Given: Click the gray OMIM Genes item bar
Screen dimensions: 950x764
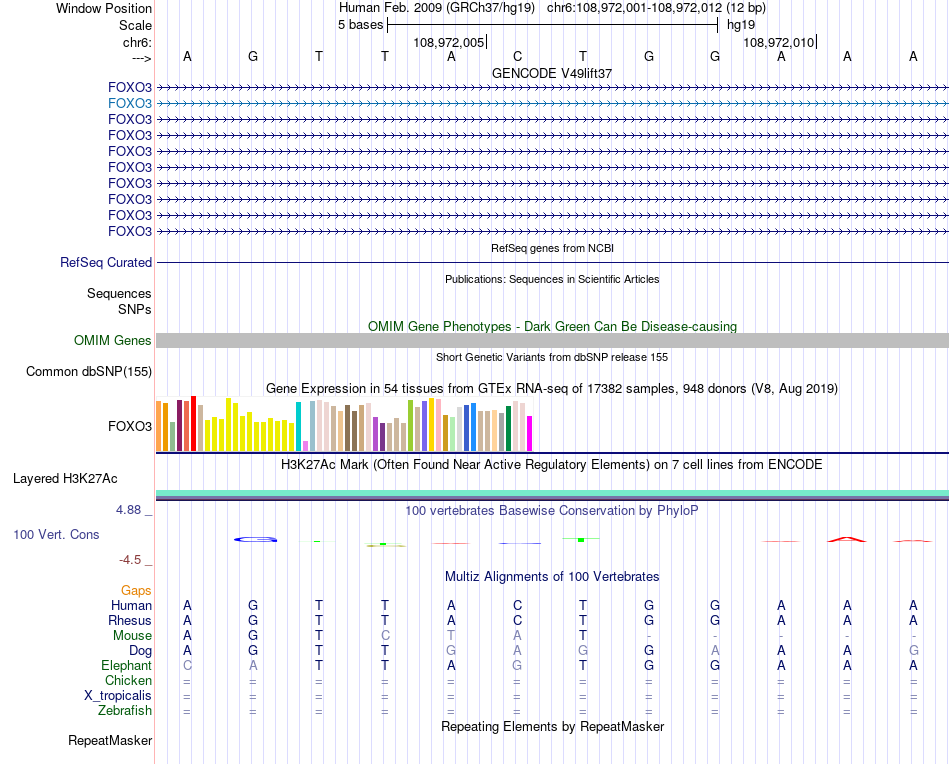Looking at the screenshot, I should pos(552,340).
